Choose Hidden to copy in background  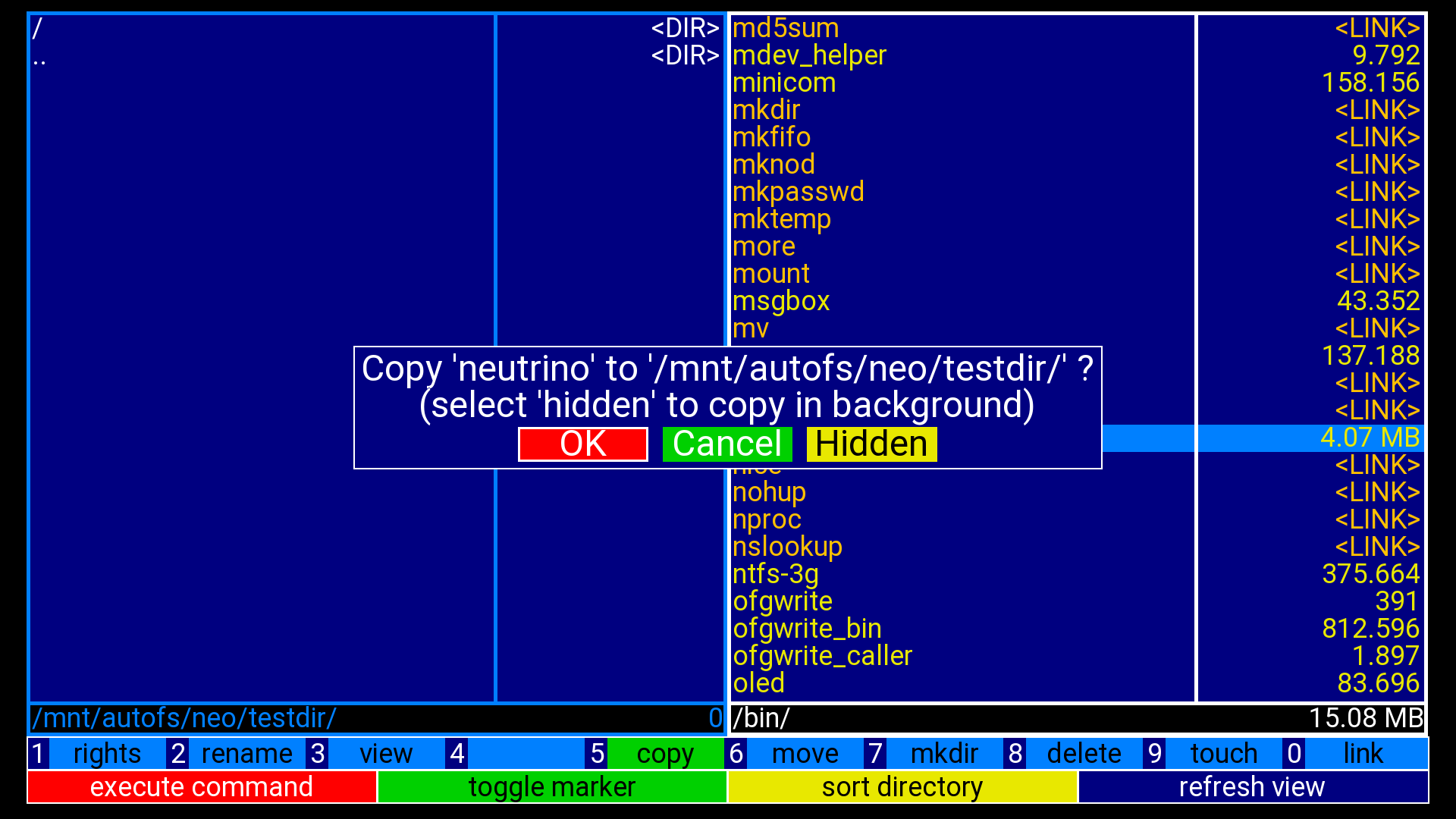coord(871,444)
